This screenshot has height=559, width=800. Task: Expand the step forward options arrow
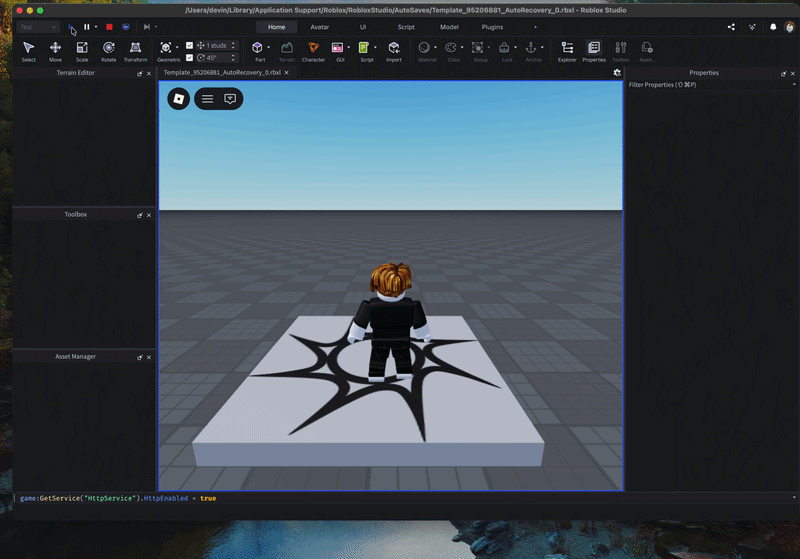(x=156, y=27)
